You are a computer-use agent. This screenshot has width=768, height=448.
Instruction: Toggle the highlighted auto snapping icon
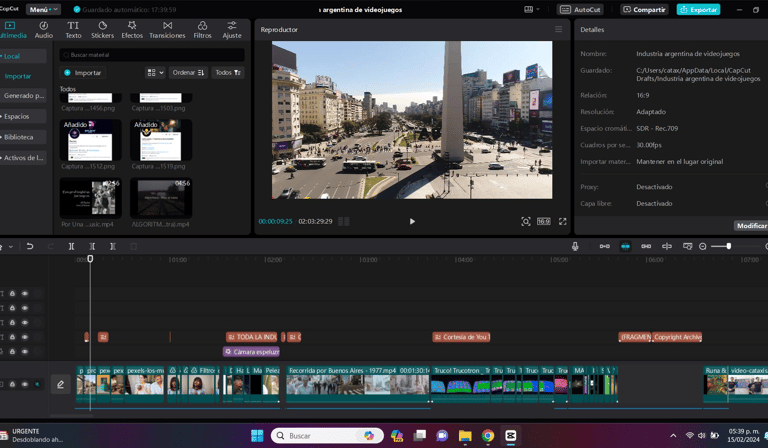pyautogui.click(x=625, y=246)
